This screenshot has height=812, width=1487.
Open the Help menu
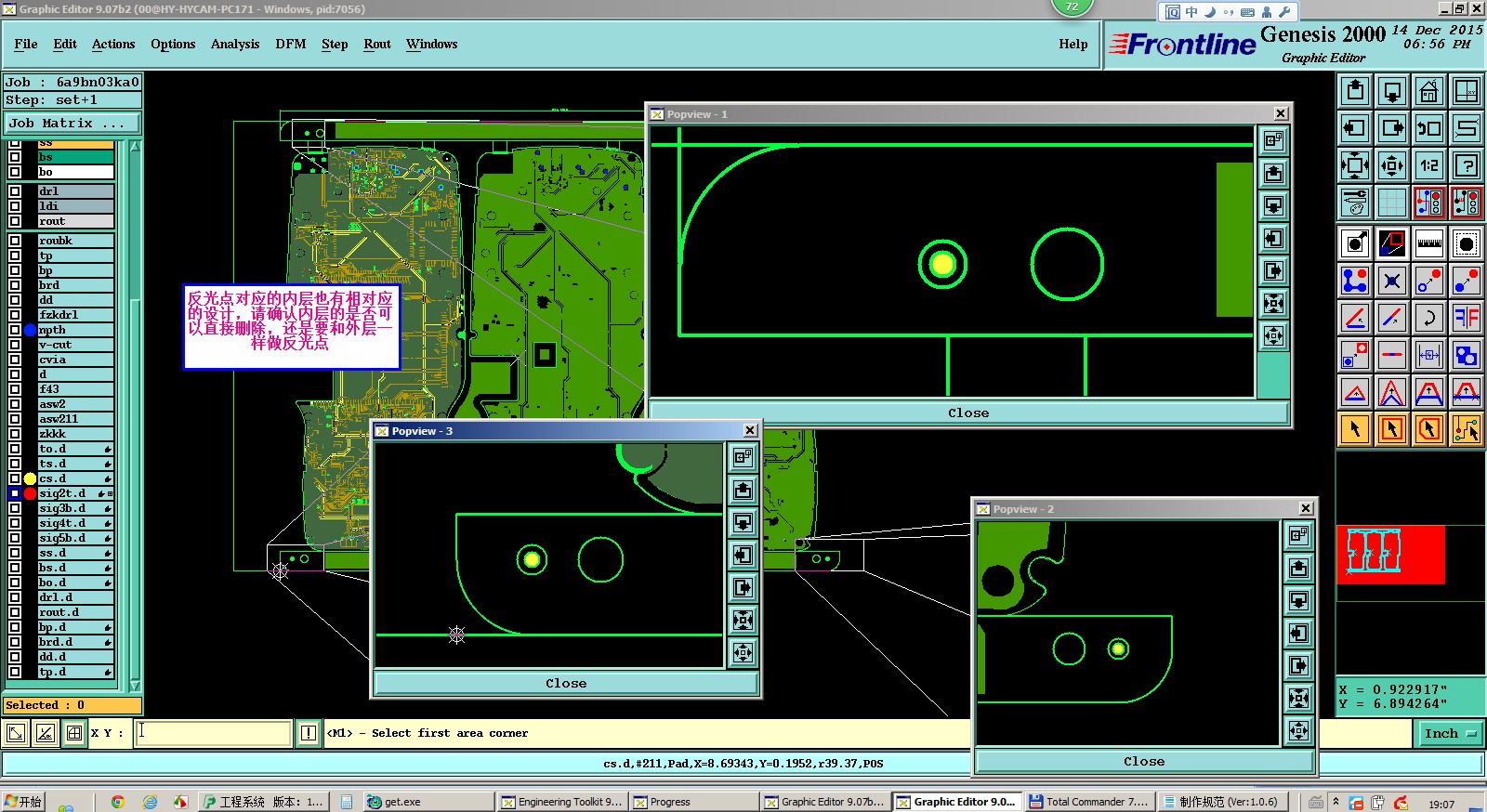[x=1073, y=44]
